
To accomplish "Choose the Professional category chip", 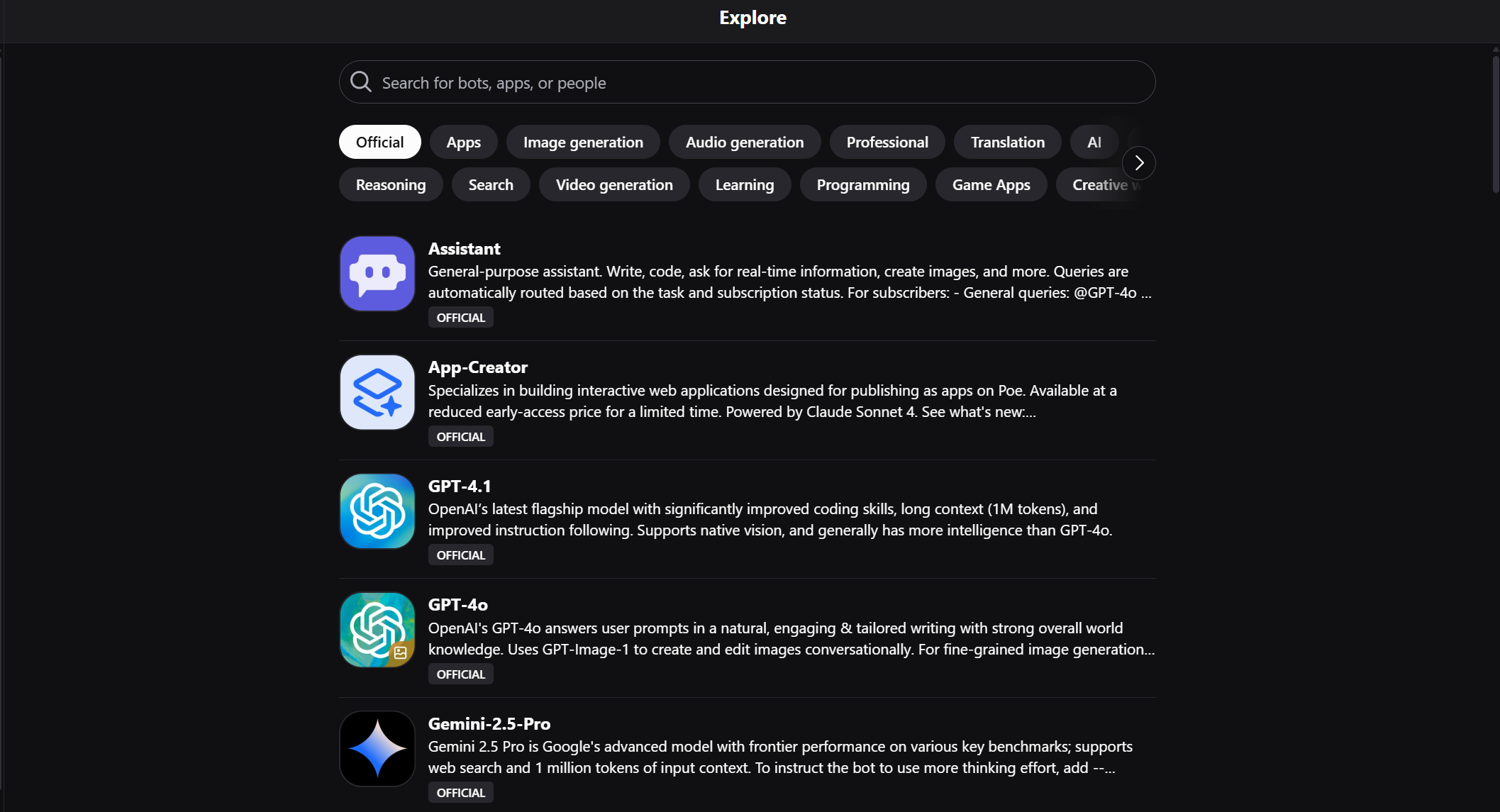I will coord(887,142).
